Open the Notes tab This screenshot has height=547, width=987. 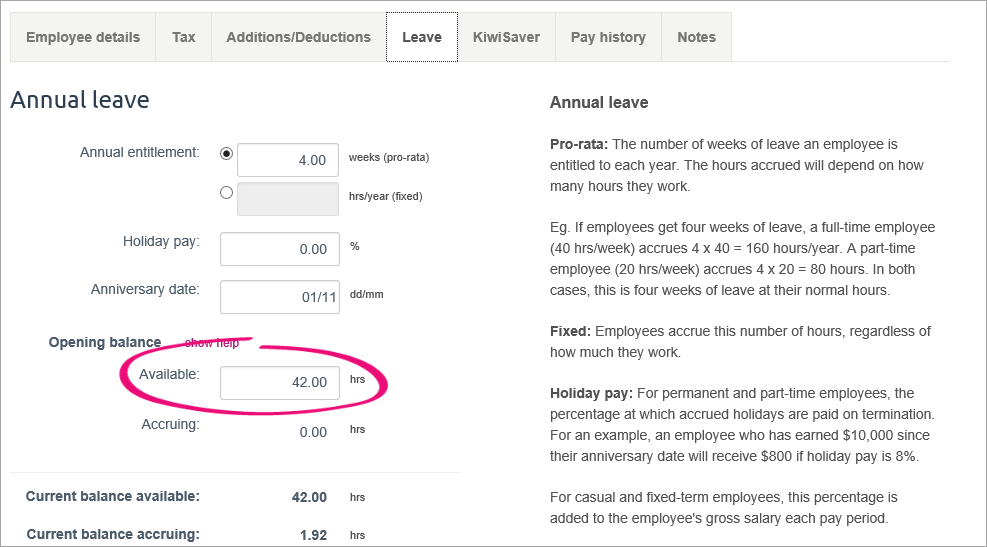pyautogui.click(x=696, y=37)
